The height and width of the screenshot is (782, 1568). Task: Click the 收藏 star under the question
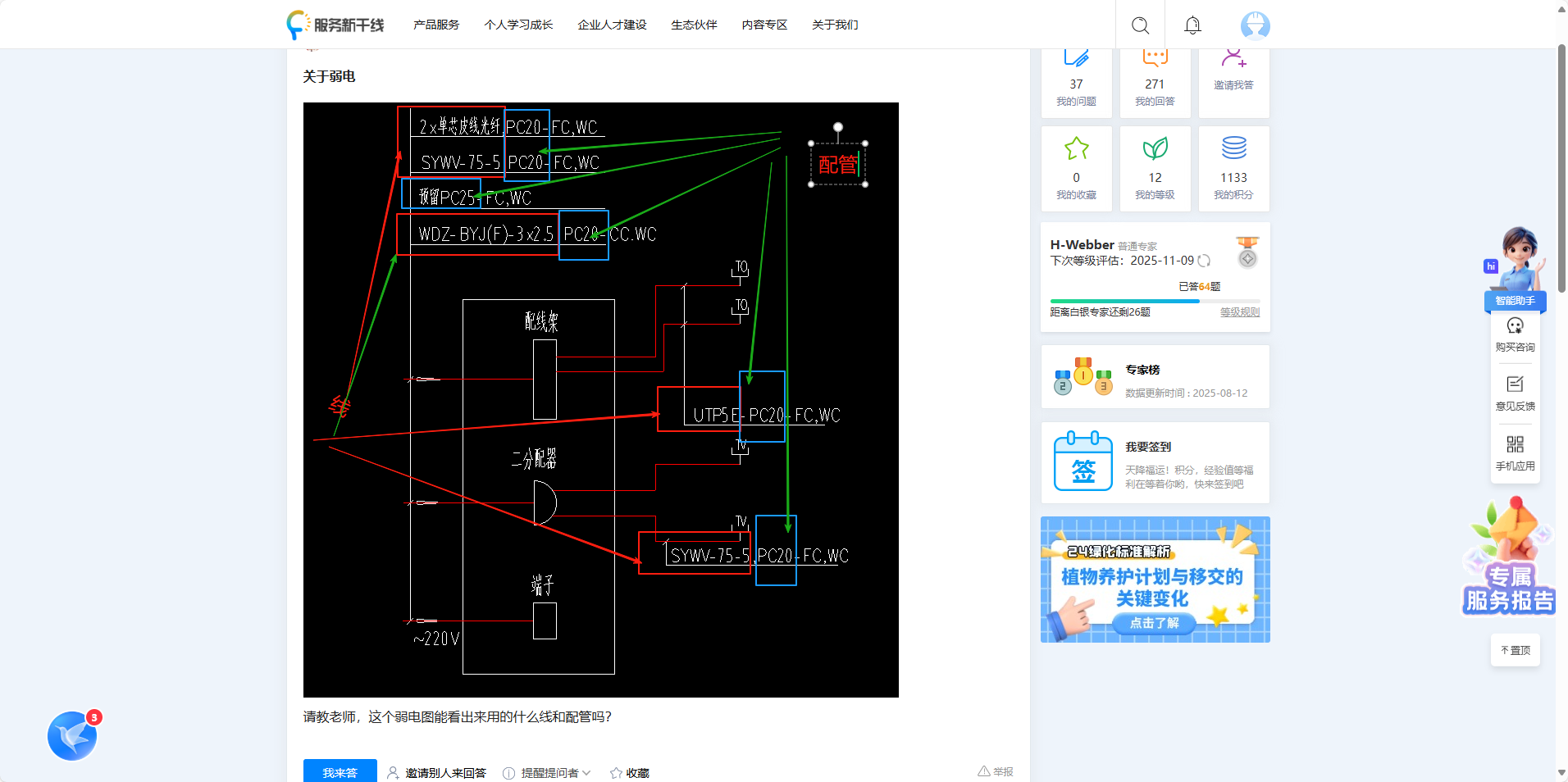(629, 773)
